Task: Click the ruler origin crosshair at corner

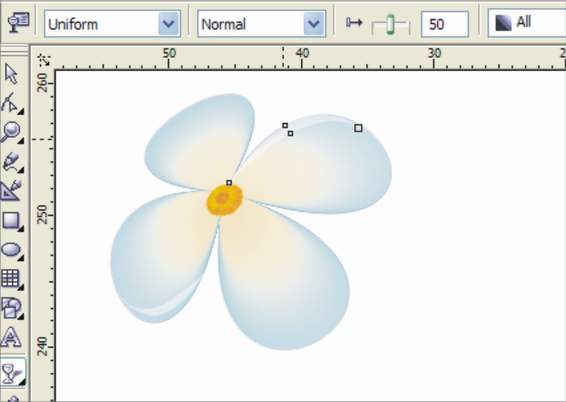Action: click(44, 60)
